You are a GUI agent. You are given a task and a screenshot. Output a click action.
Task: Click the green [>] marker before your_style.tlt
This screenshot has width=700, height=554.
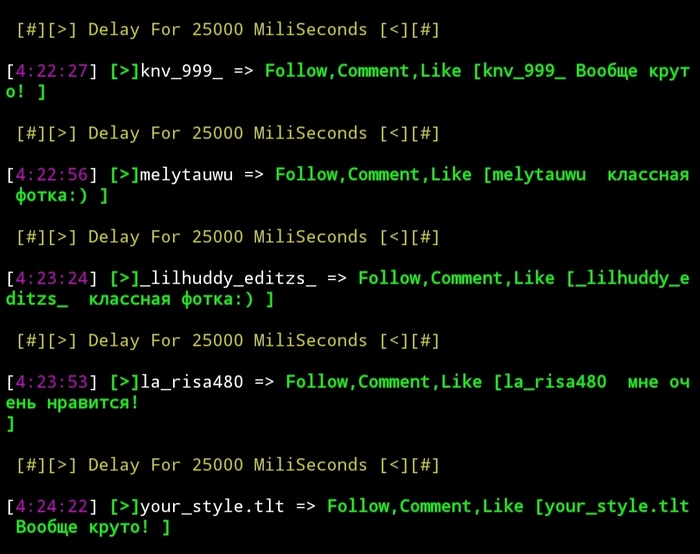[x=125, y=507]
